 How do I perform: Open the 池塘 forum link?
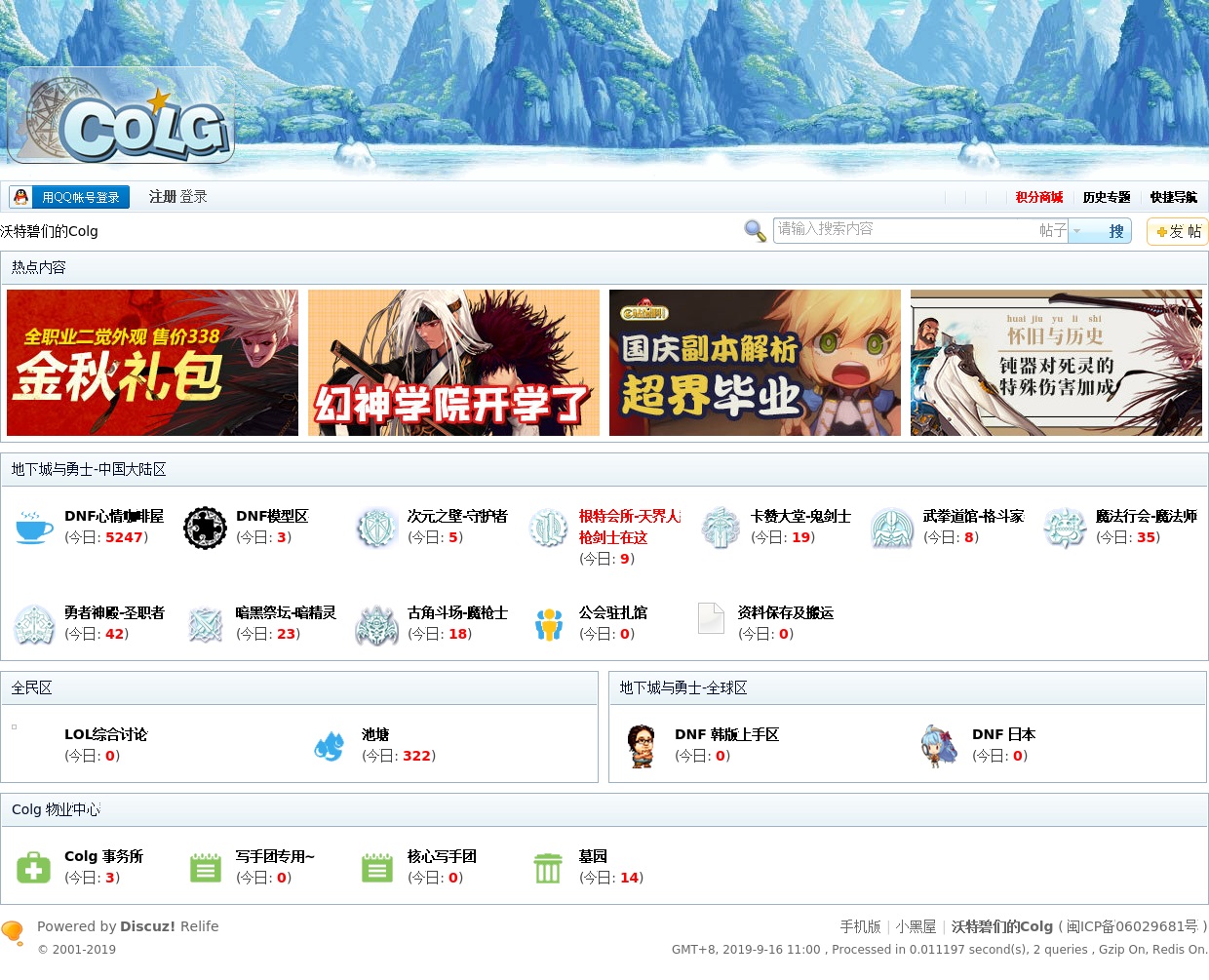(375, 734)
